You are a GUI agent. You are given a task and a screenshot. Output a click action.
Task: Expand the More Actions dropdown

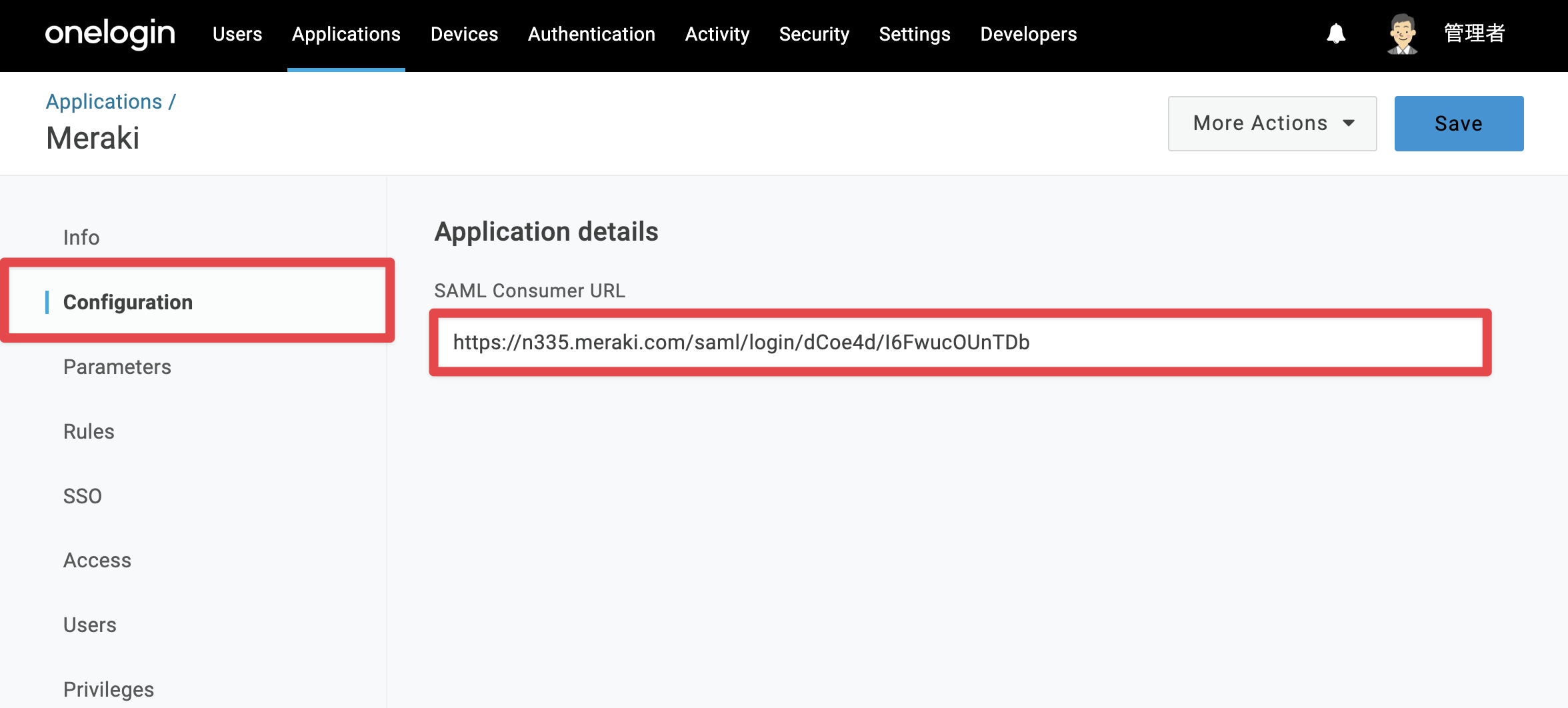pyautogui.click(x=1272, y=123)
